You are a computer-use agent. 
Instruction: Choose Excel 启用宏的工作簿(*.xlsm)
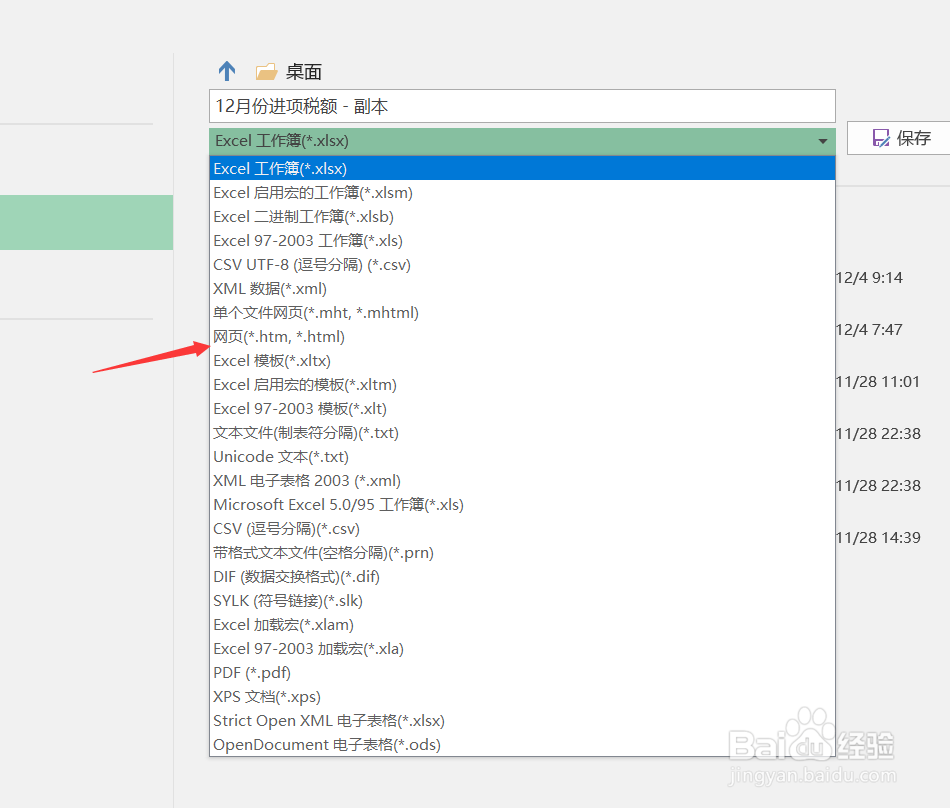pos(522,193)
